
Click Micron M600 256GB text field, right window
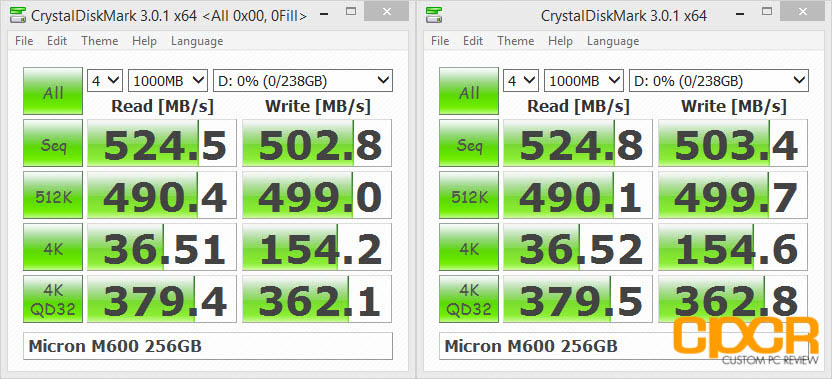click(x=624, y=346)
